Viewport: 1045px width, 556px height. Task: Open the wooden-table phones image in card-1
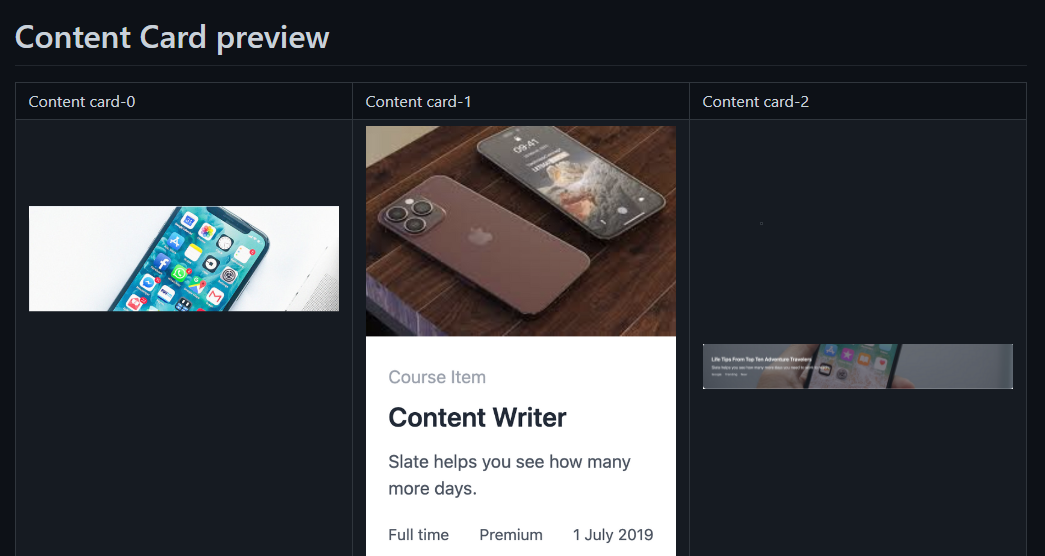(521, 231)
